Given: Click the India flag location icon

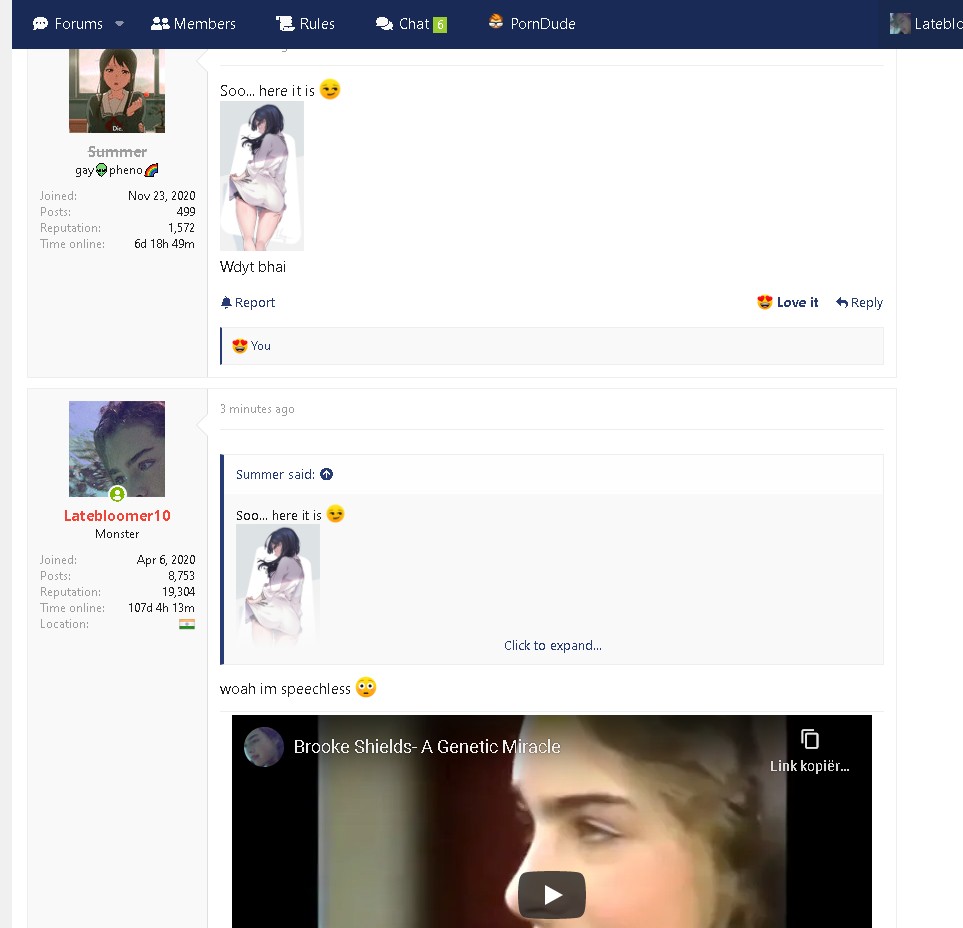Looking at the screenshot, I should (x=187, y=624).
